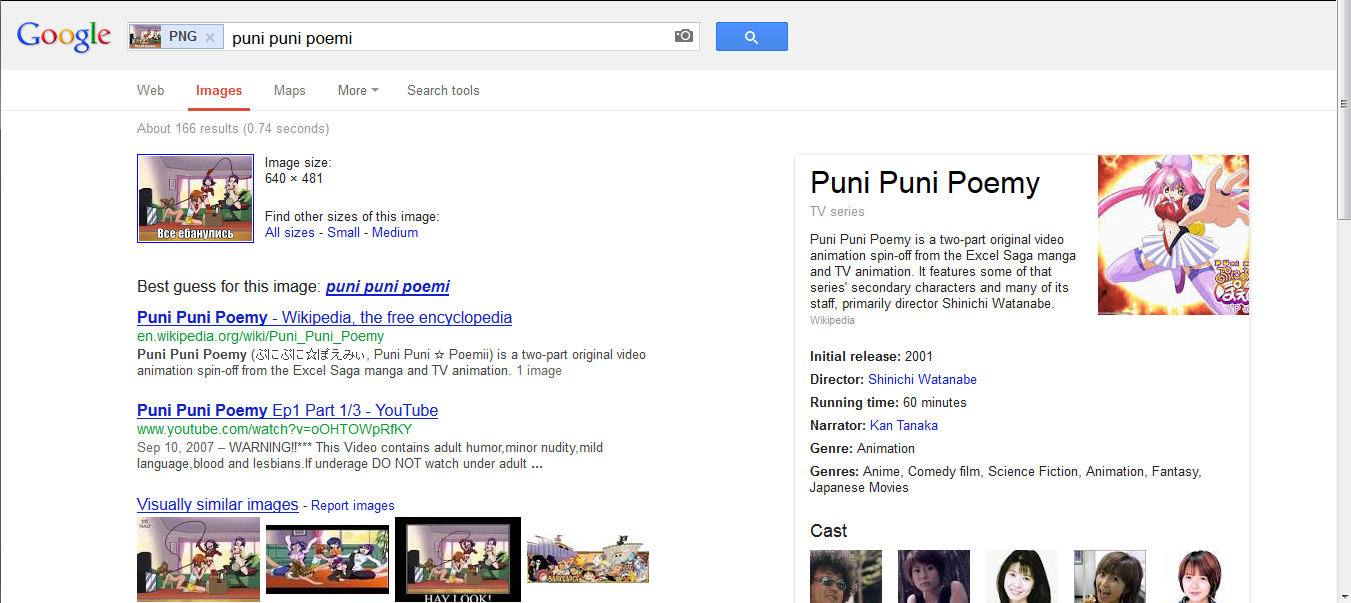This screenshot has height=603, width=1351.
Task: Click the uploaded PNG thumbnail in search box
Action: 146,37
